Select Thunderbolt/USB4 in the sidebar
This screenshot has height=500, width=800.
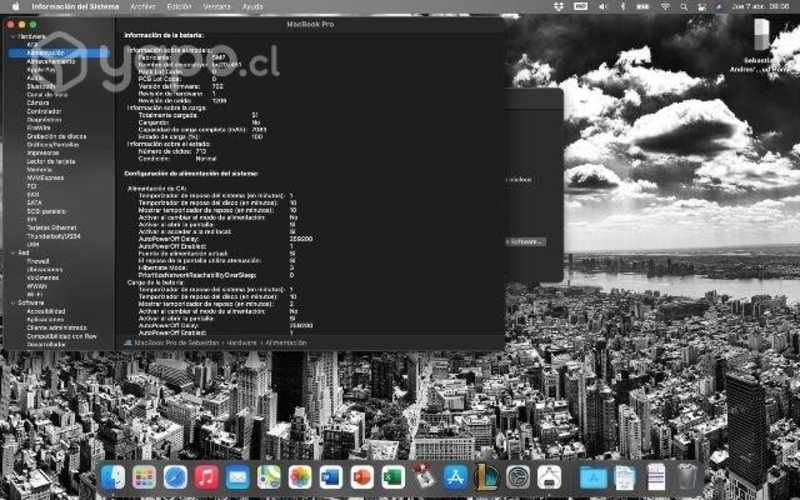[54, 236]
